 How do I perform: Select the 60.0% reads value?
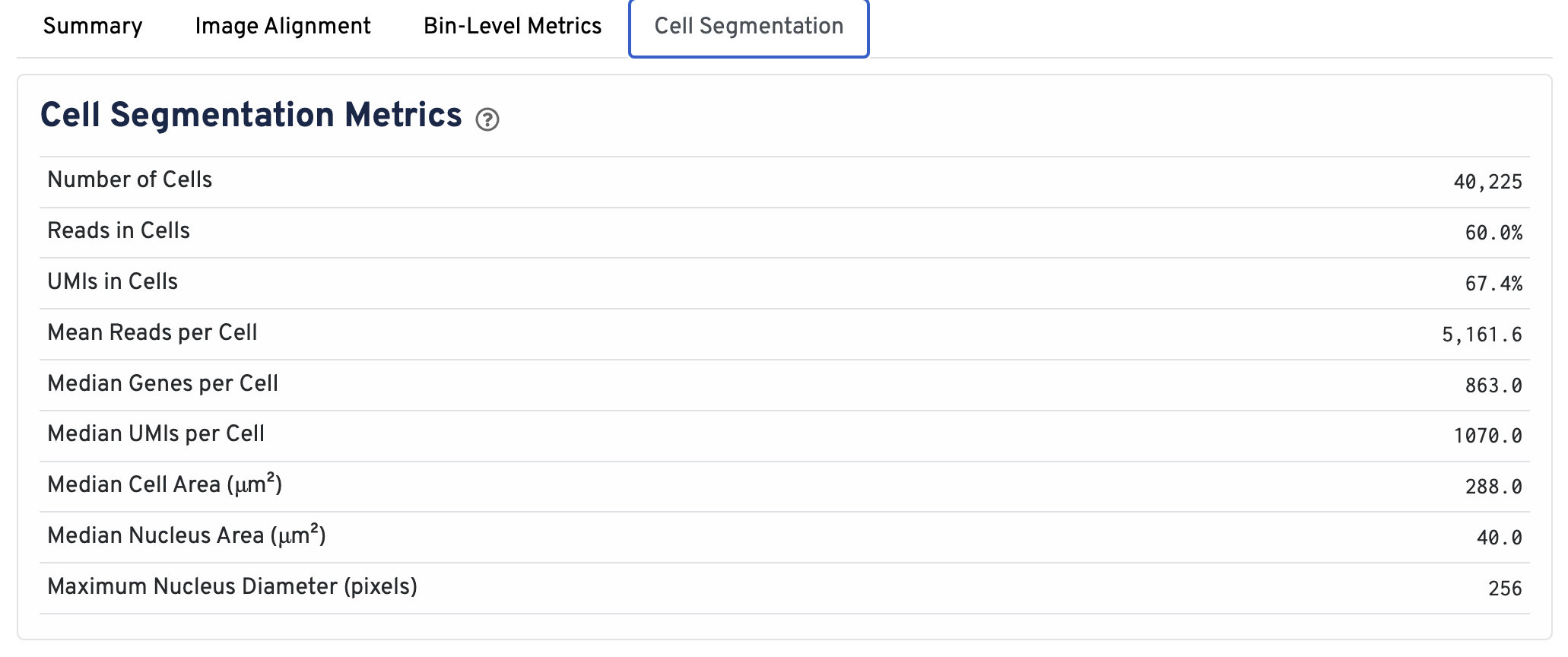[x=1493, y=233]
